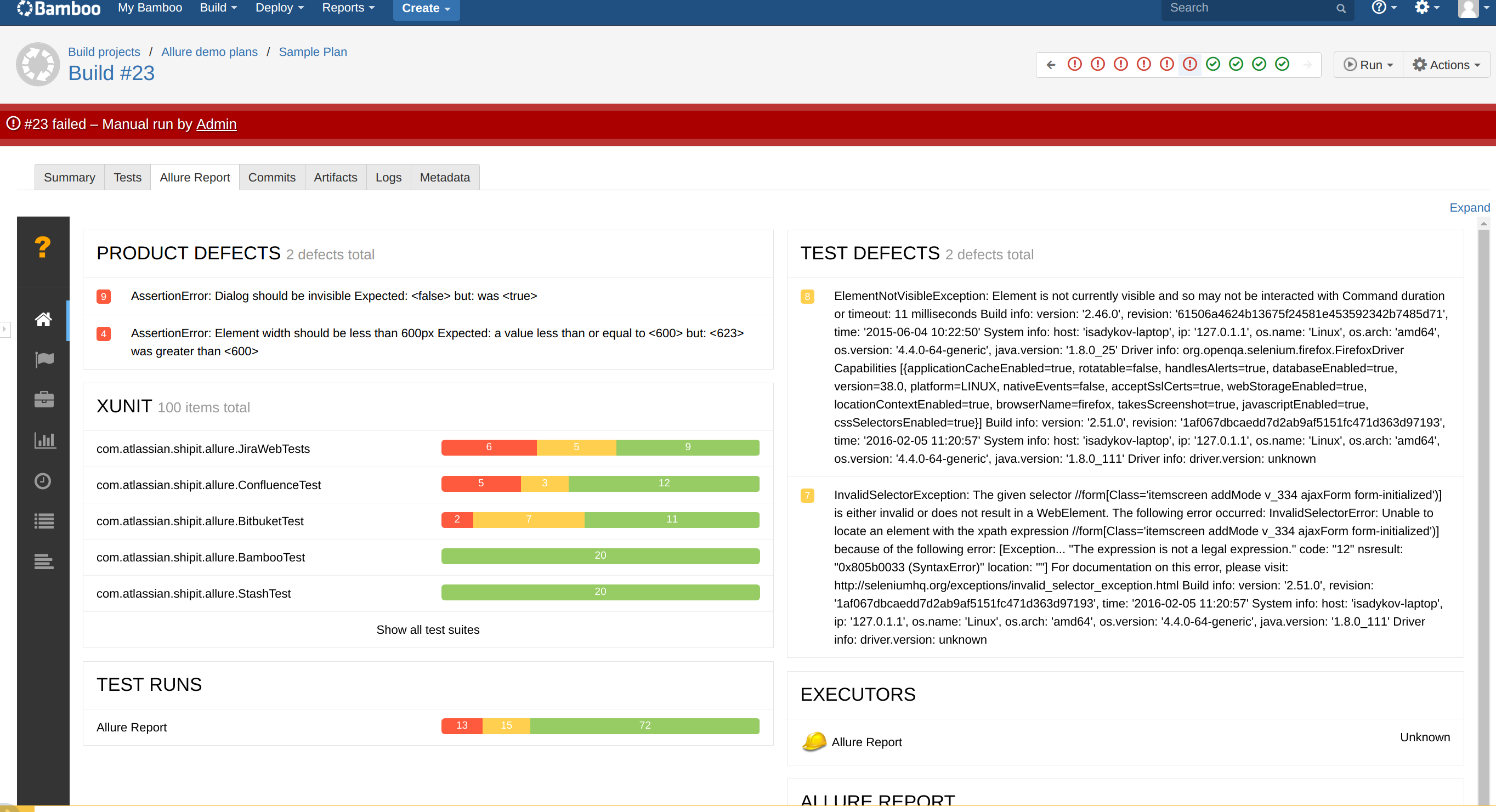This screenshot has width=1496, height=812.
Task: Open the help dropdown
Action: coord(1385,8)
